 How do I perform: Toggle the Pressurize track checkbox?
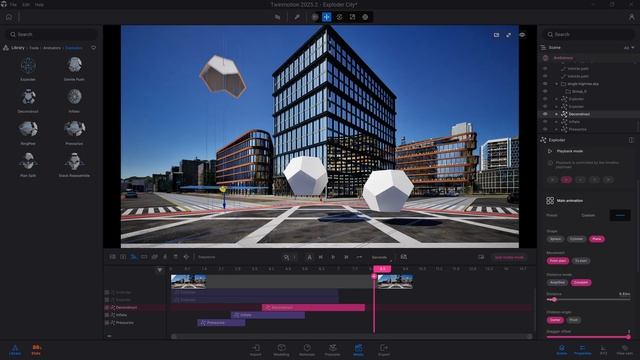107,323
